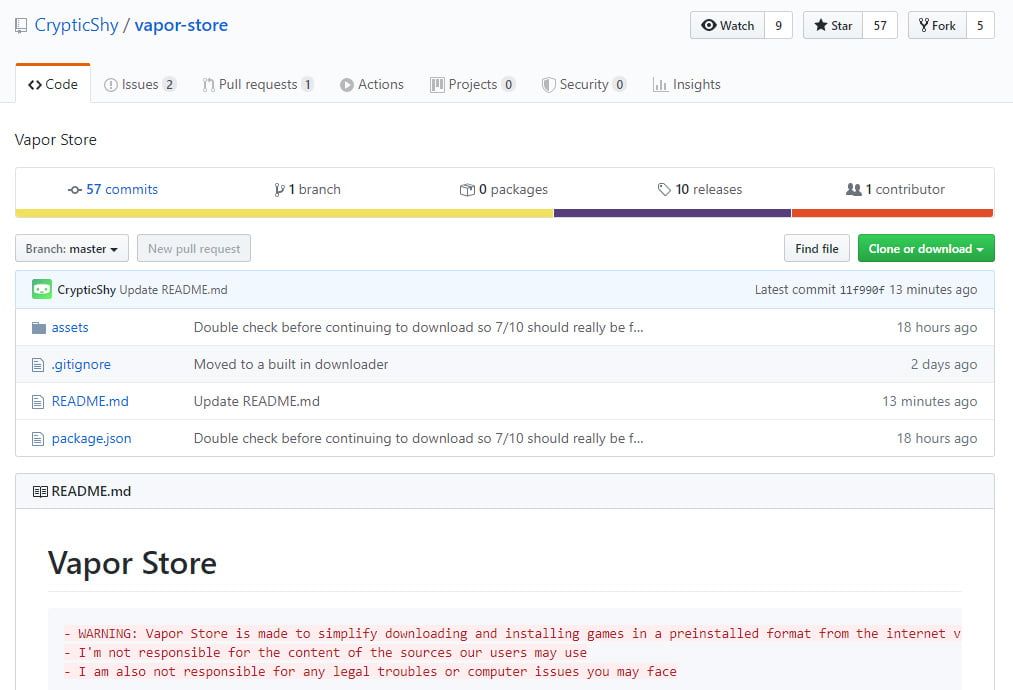View the 1 contributor page
The height and width of the screenshot is (690, 1013).
(895, 189)
